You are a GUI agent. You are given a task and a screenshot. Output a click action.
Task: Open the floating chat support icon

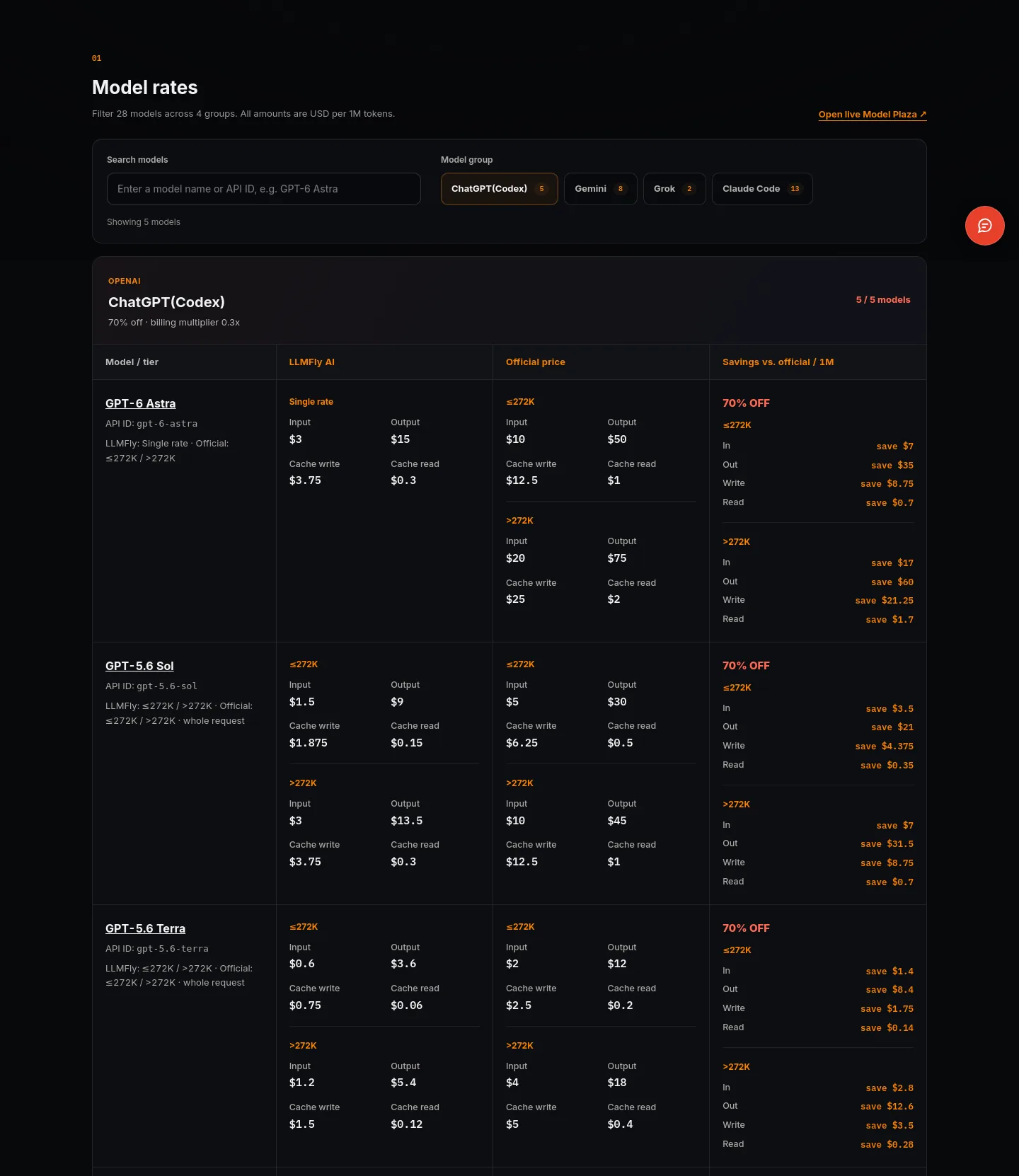click(x=984, y=226)
